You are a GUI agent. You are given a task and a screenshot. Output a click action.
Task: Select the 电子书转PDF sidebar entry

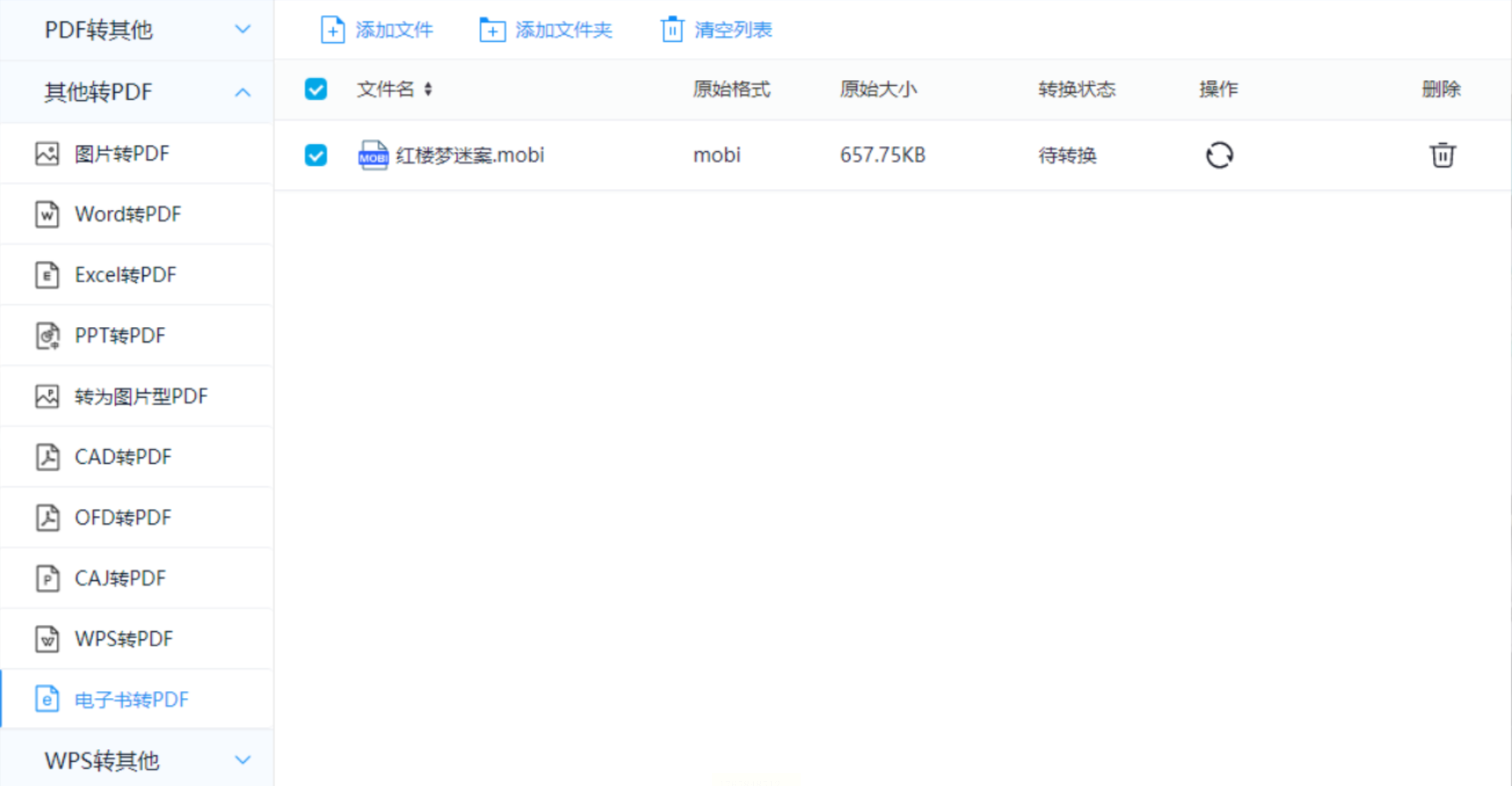pyautogui.click(x=131, y=700)
